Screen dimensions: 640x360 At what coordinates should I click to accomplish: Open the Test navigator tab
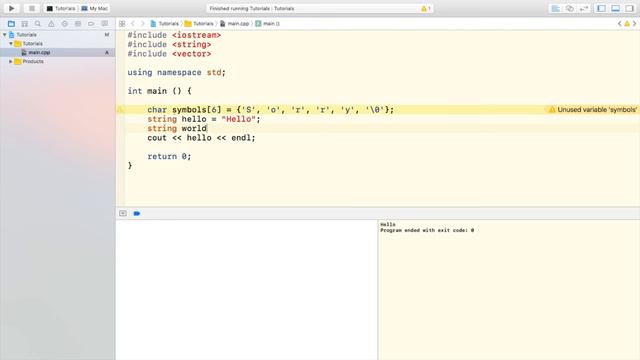pyautogui.click(x=64, y=24)
